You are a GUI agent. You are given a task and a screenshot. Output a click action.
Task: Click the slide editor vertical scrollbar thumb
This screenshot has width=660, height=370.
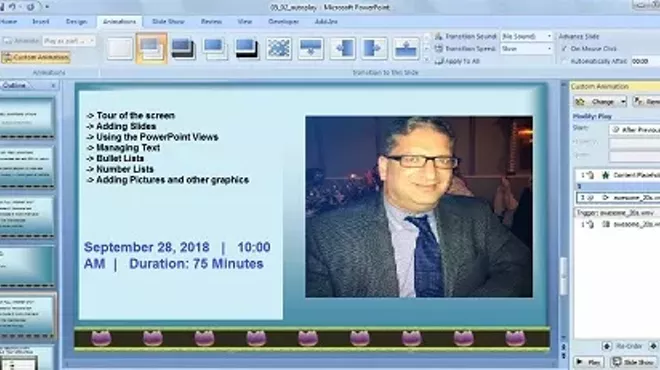(563, 277)
